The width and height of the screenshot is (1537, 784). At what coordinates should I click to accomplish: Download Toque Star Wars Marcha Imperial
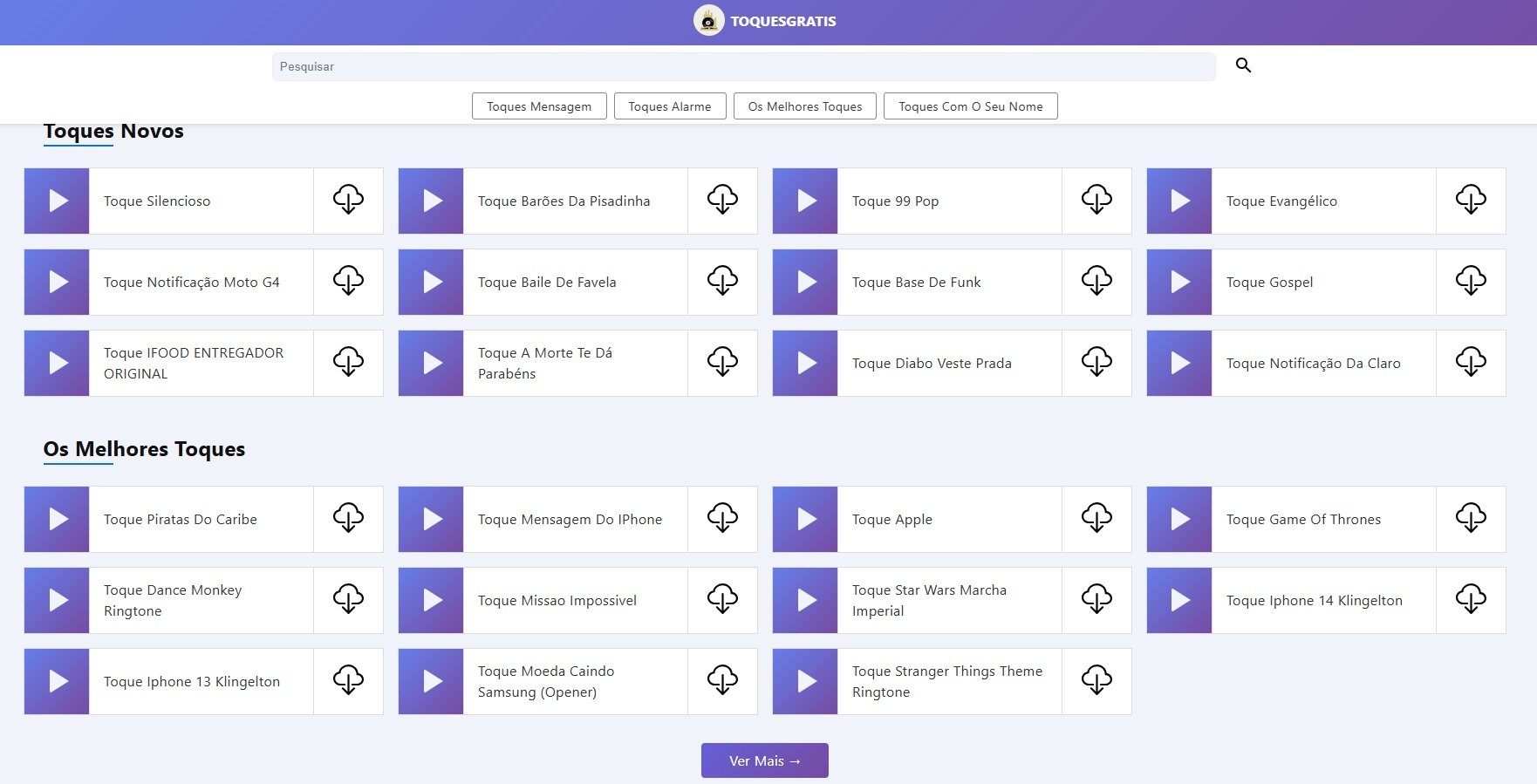tap(1096, 599)
